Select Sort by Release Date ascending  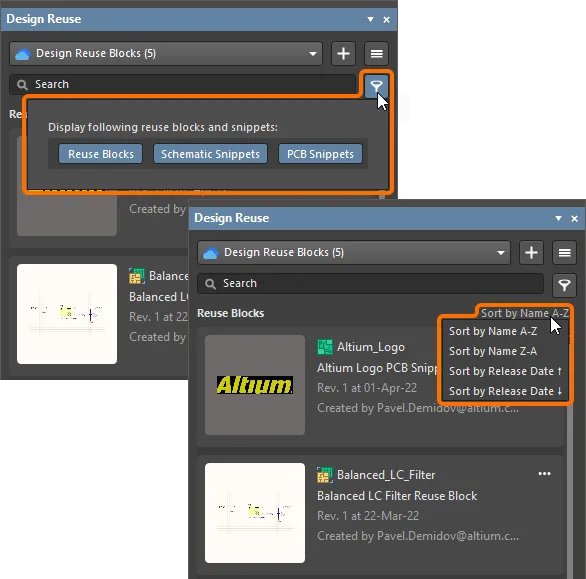tap(505, 371)
